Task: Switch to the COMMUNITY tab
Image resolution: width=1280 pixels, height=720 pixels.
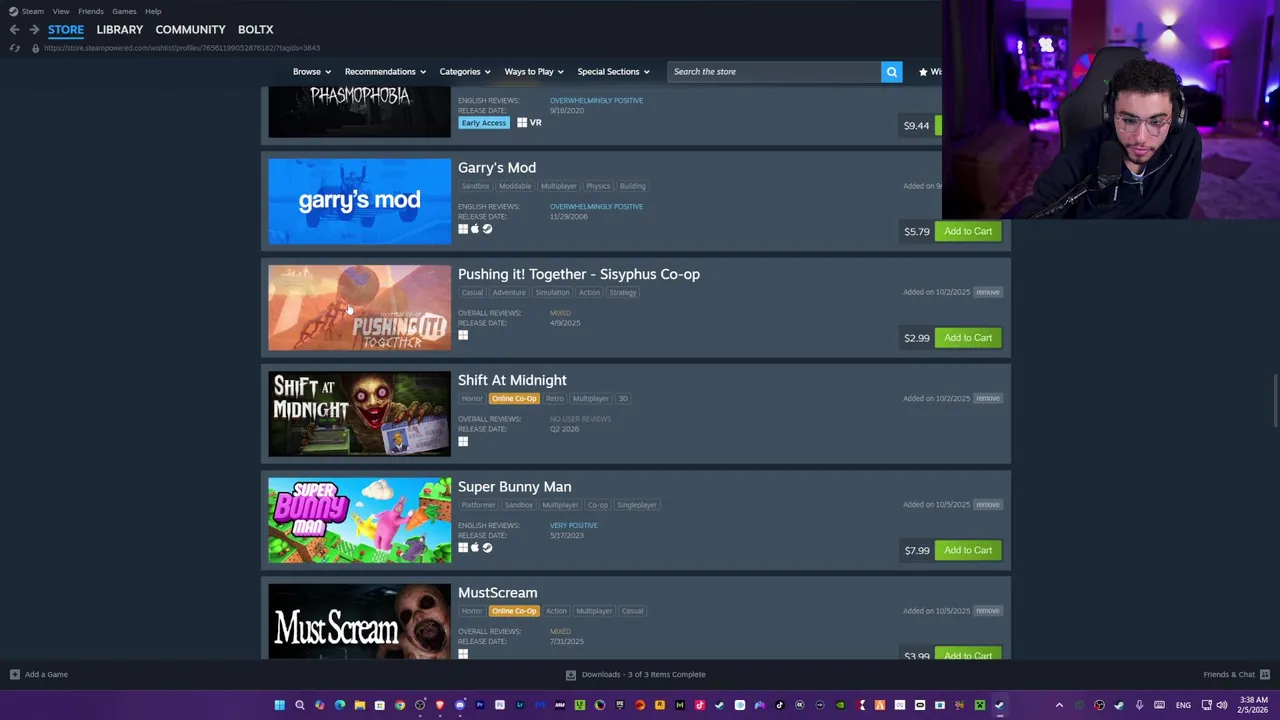Action: tap(190, 30)
